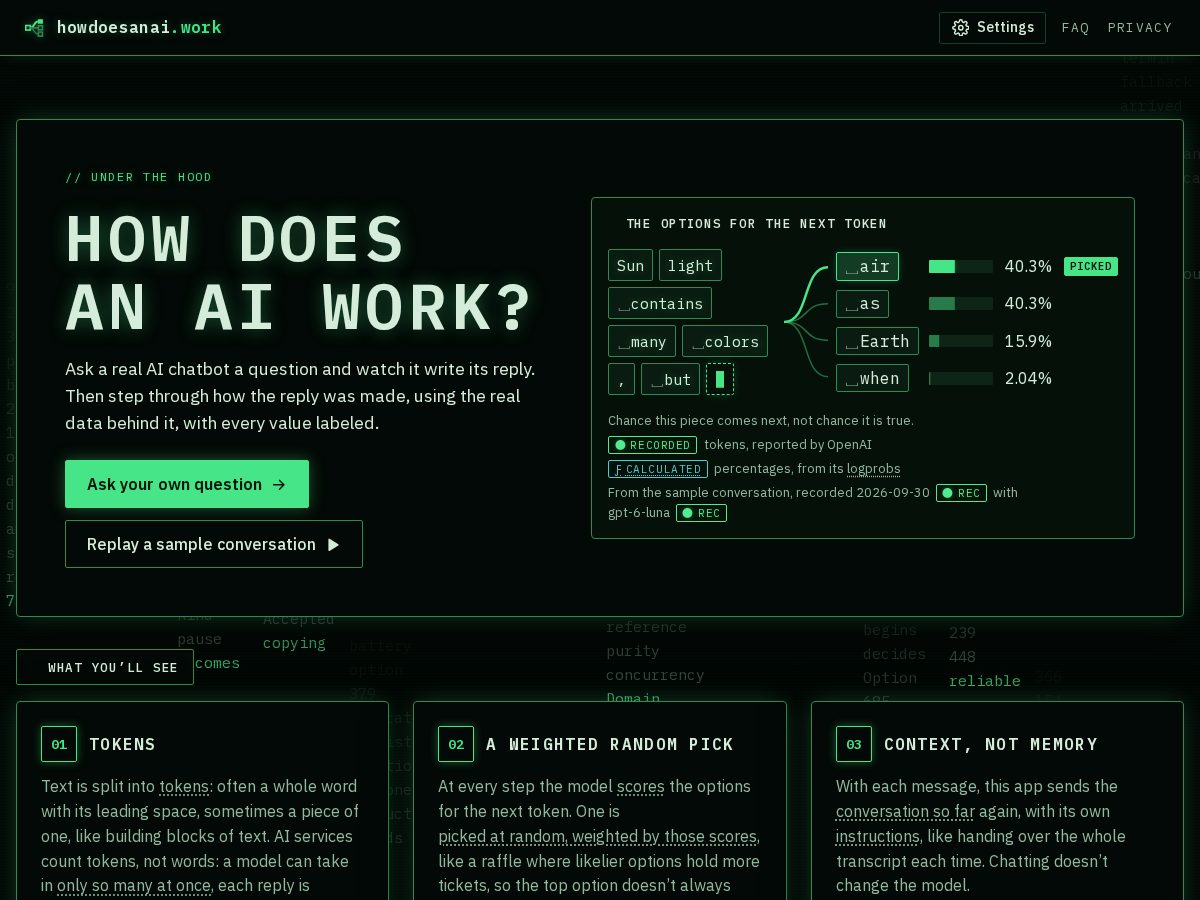Select the comma token chip

click(x=621, y=379)
